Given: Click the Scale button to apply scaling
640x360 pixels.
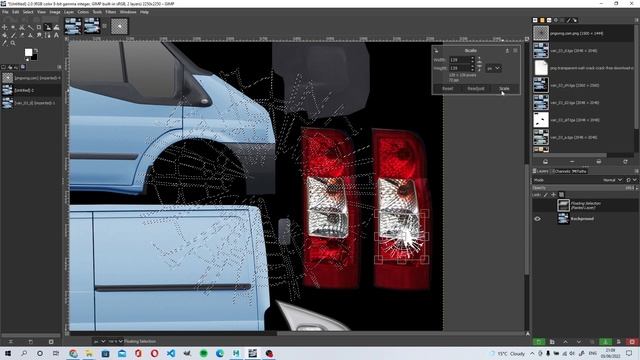Looking at the screenshot, I should coord(504,89).
